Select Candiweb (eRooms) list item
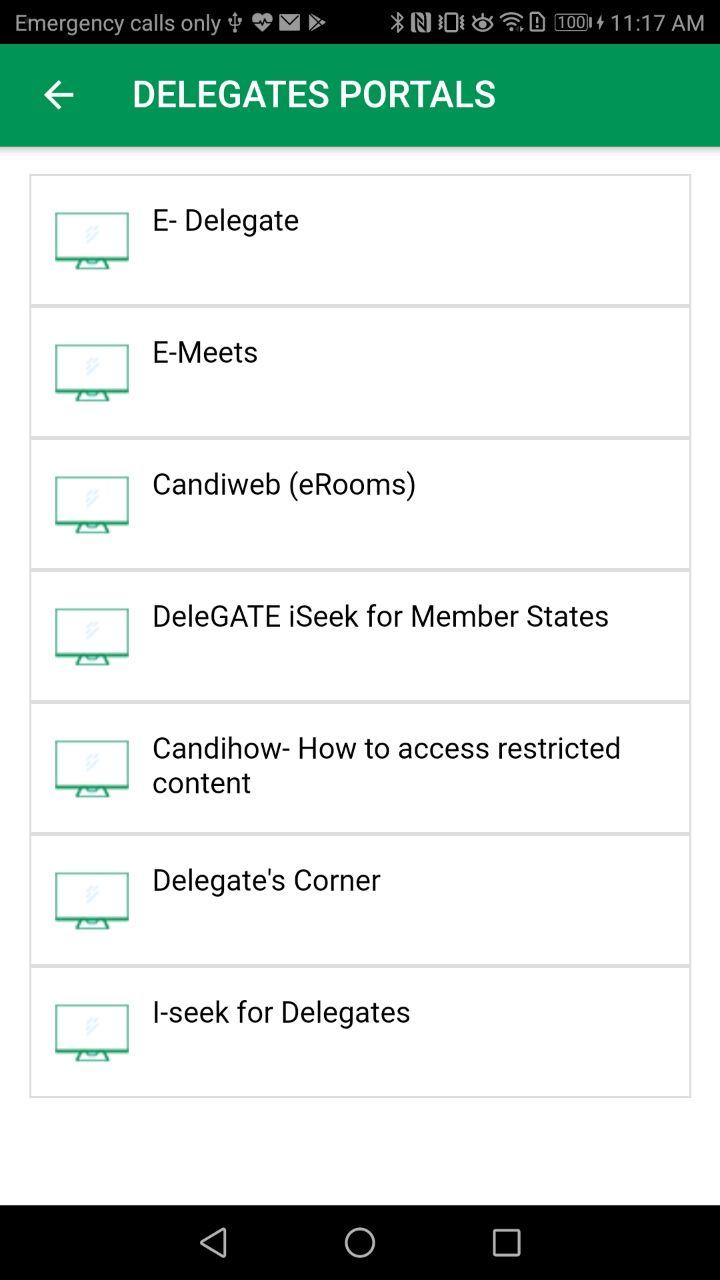This screenshot has height=1280, width=720. [x=360, y=504]
